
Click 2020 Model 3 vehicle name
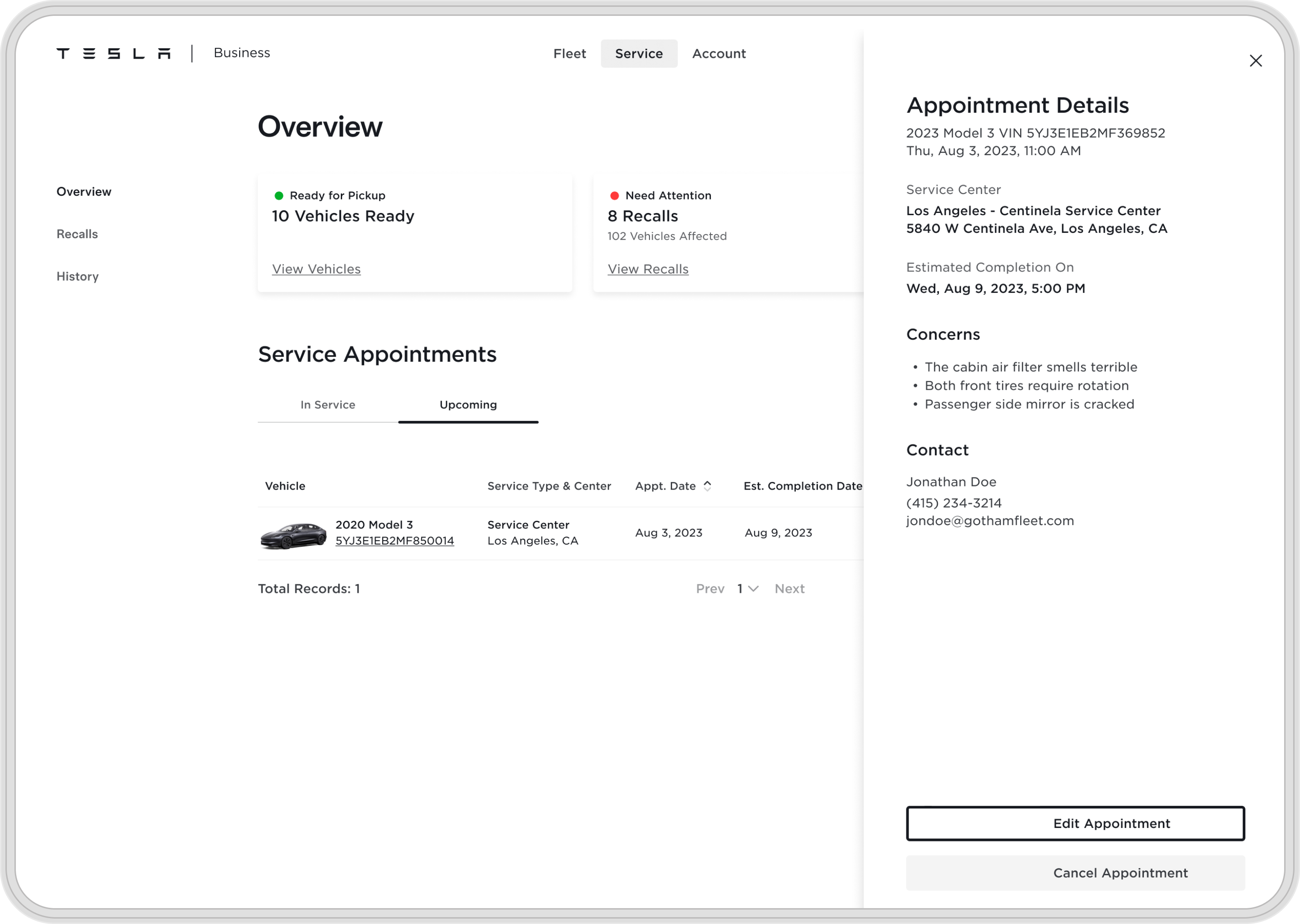coord(374,525)
